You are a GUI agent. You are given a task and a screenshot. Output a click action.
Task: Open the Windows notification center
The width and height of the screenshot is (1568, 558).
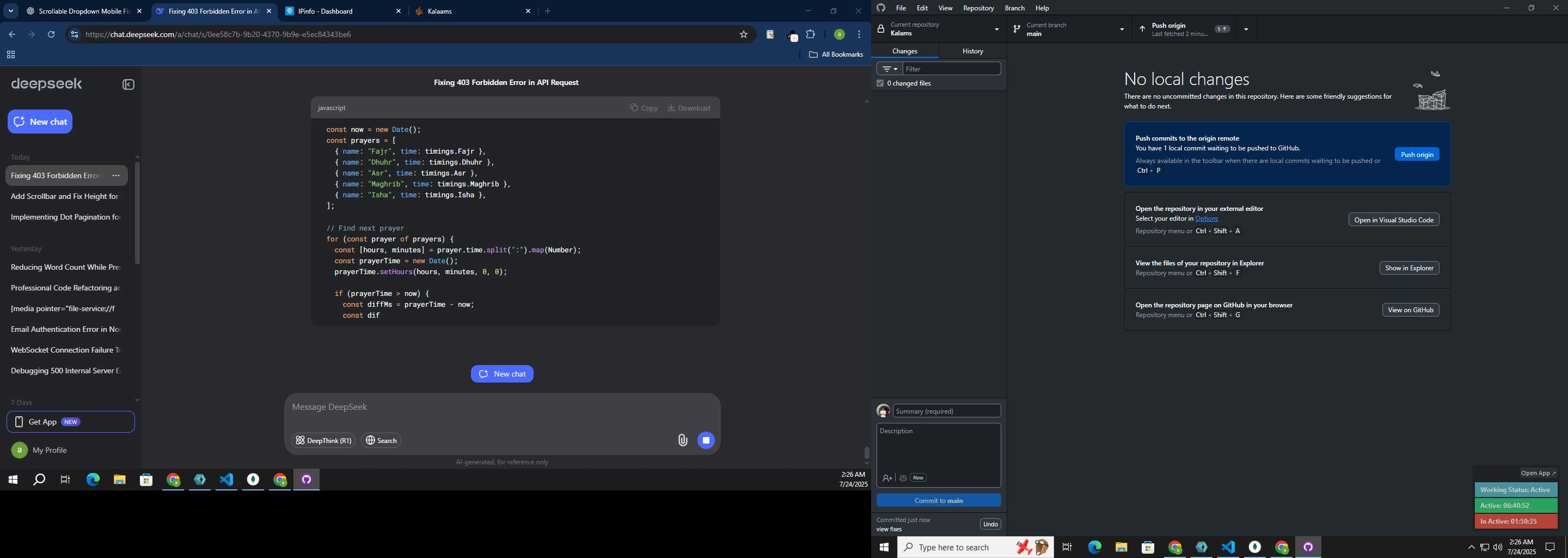[x=1551, y=548]
